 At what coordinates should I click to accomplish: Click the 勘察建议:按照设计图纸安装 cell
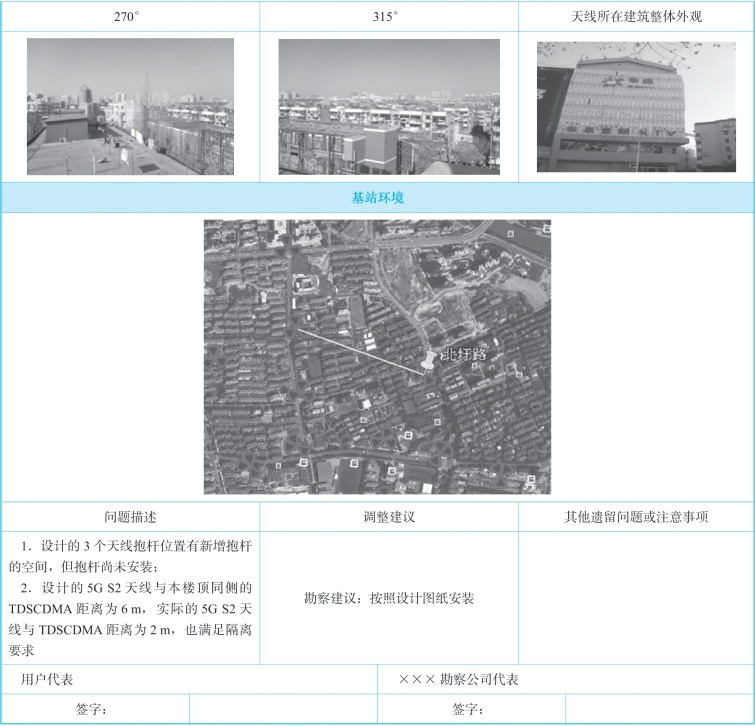point(389,598)
